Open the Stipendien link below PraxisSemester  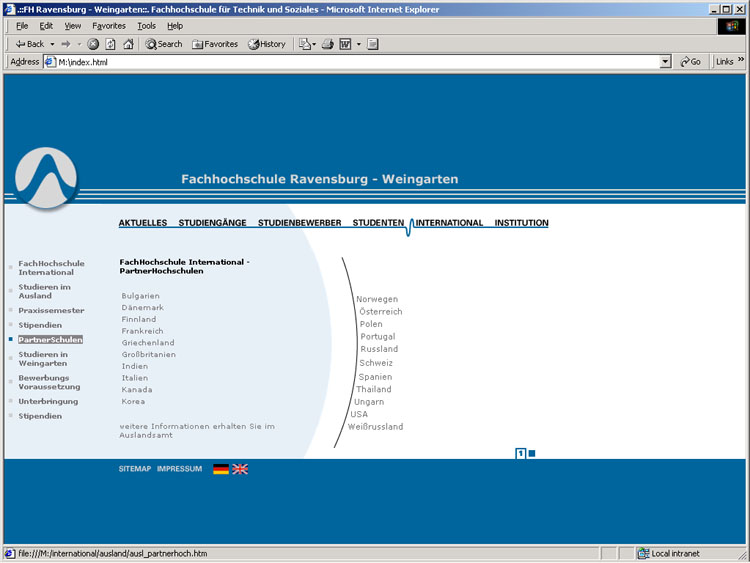tap(40, 325)
